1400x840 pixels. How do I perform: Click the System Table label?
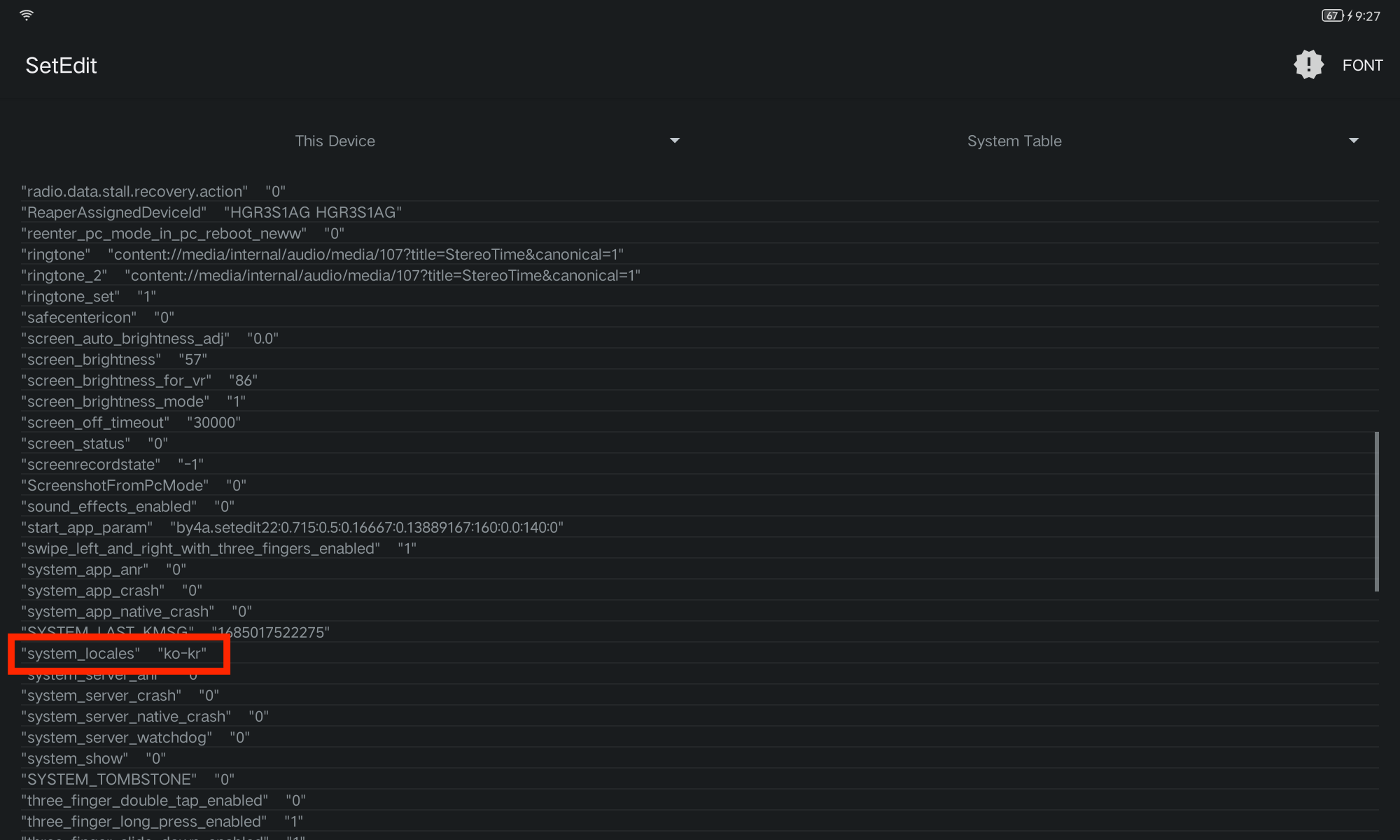point(1014,141)
